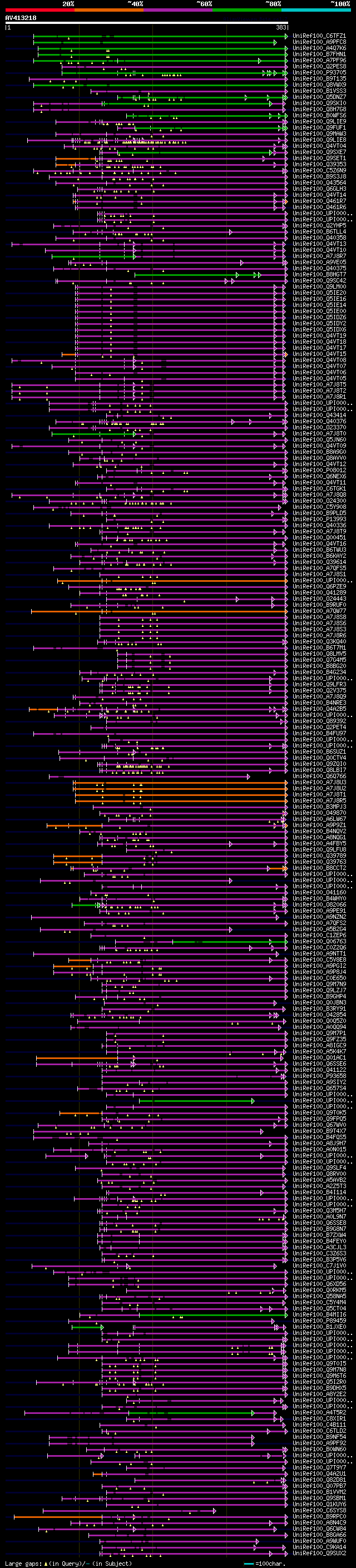Open the UniRef100_C5Z6N9 label
Viewport: 356px width, 1568px height.
[x=319, y=170]
